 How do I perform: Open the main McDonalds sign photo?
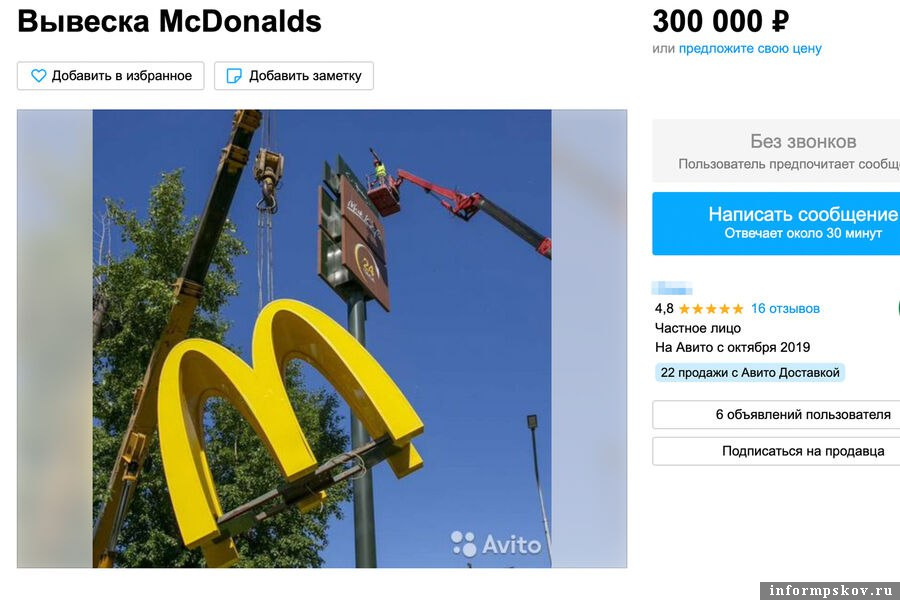coord(322,339)
